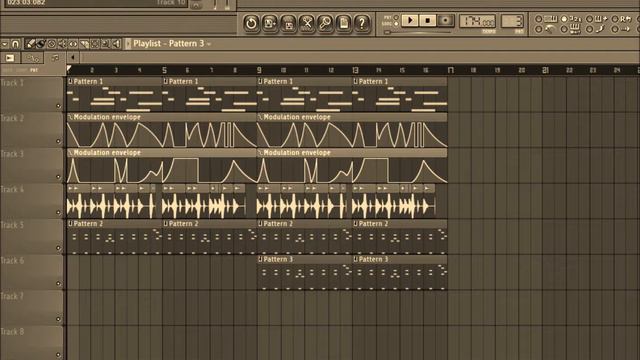Mute Track 6 using its dot

coord(58,284)
